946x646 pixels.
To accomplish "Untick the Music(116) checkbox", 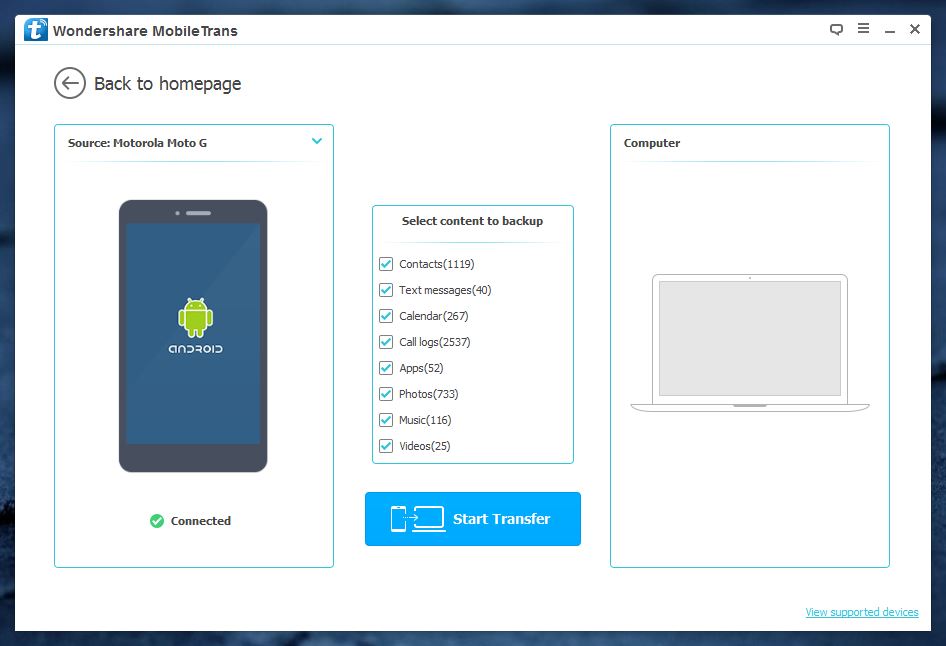I will coord(386,420).
